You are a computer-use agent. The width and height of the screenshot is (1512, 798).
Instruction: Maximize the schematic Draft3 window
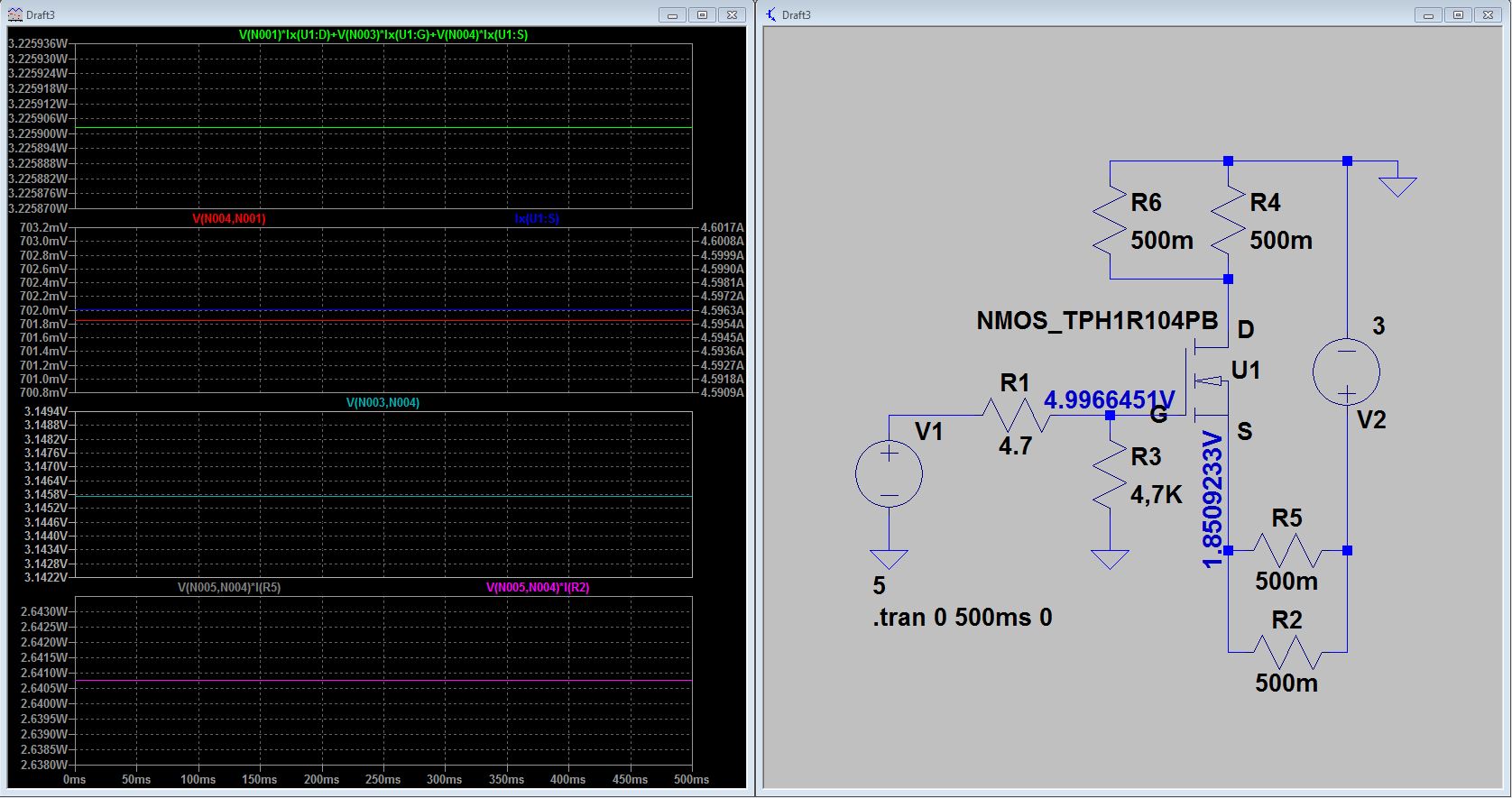pos(1458,14)
